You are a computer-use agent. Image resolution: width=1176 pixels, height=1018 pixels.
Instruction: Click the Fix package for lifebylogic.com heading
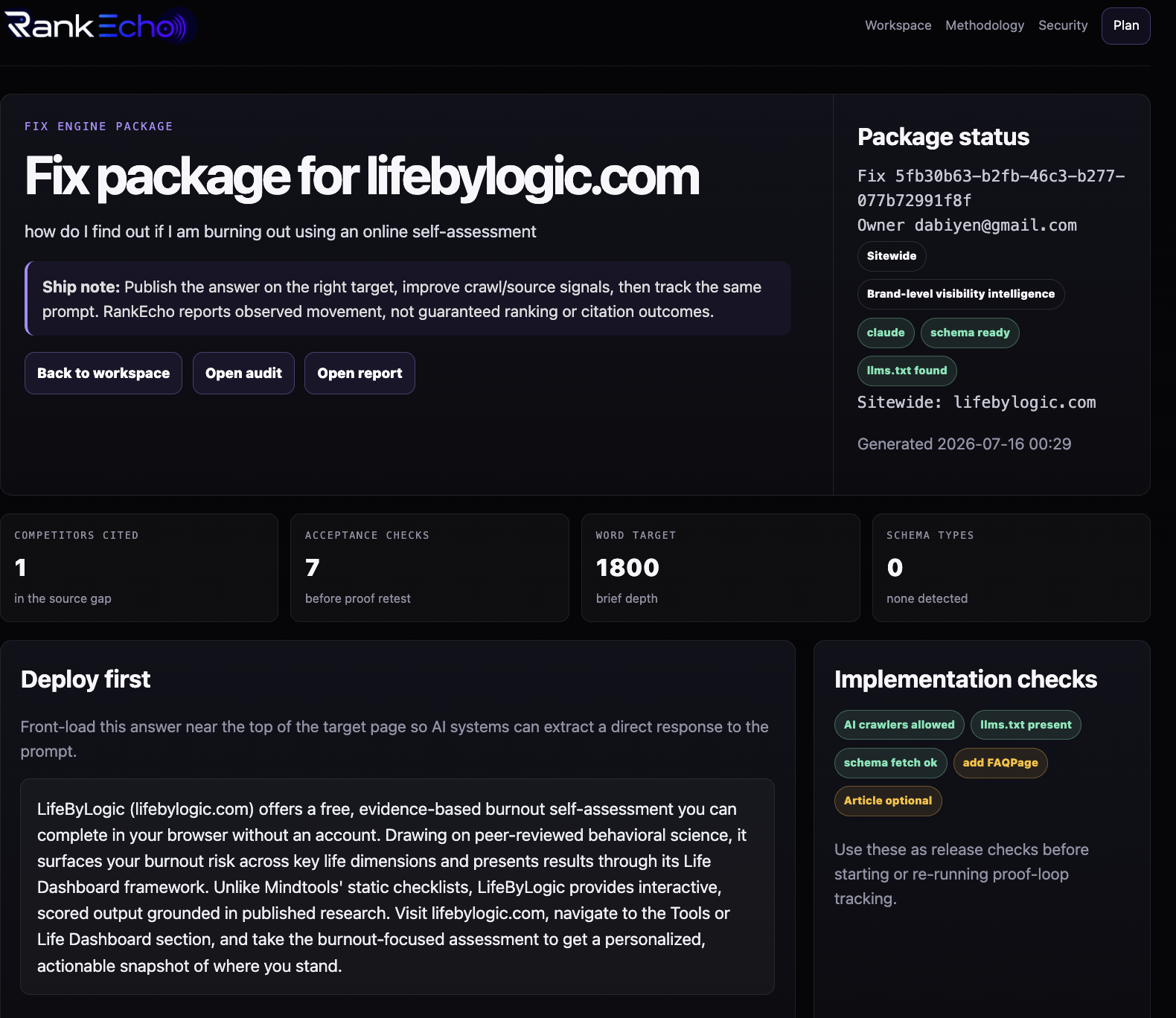coord(362,177)
